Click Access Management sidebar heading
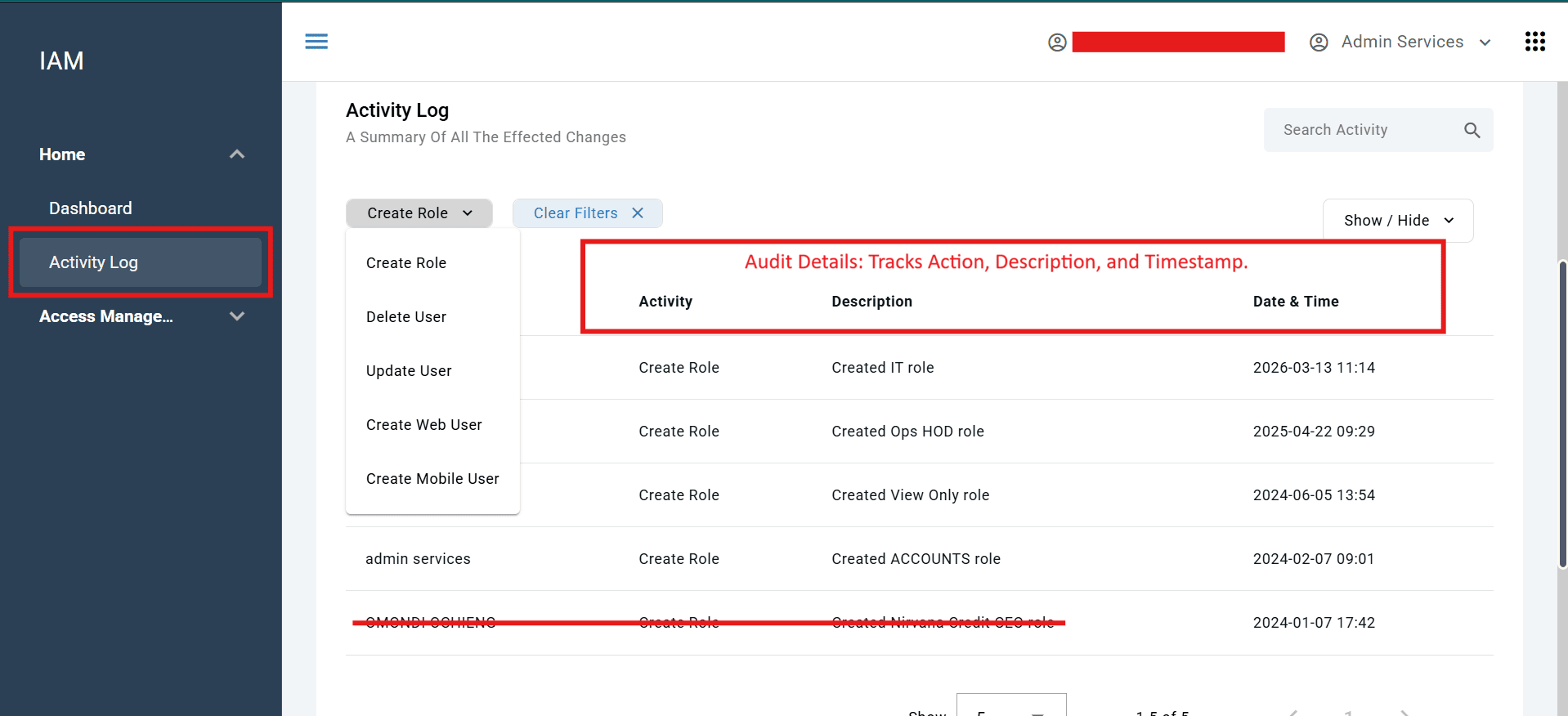This screenshot has width=1568, height=716. [x=106, y=316]
